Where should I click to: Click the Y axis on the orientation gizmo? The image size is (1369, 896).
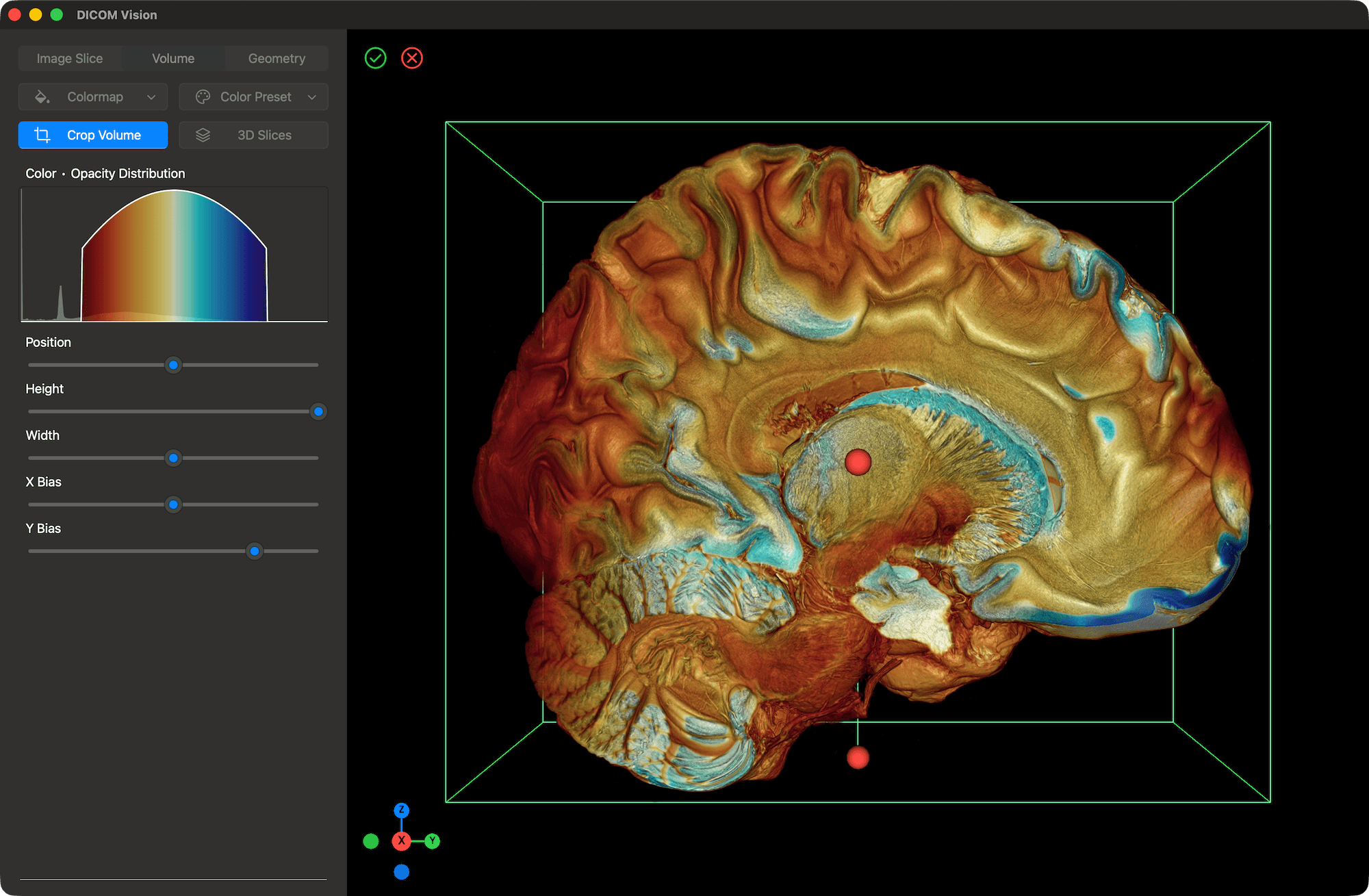433,841
